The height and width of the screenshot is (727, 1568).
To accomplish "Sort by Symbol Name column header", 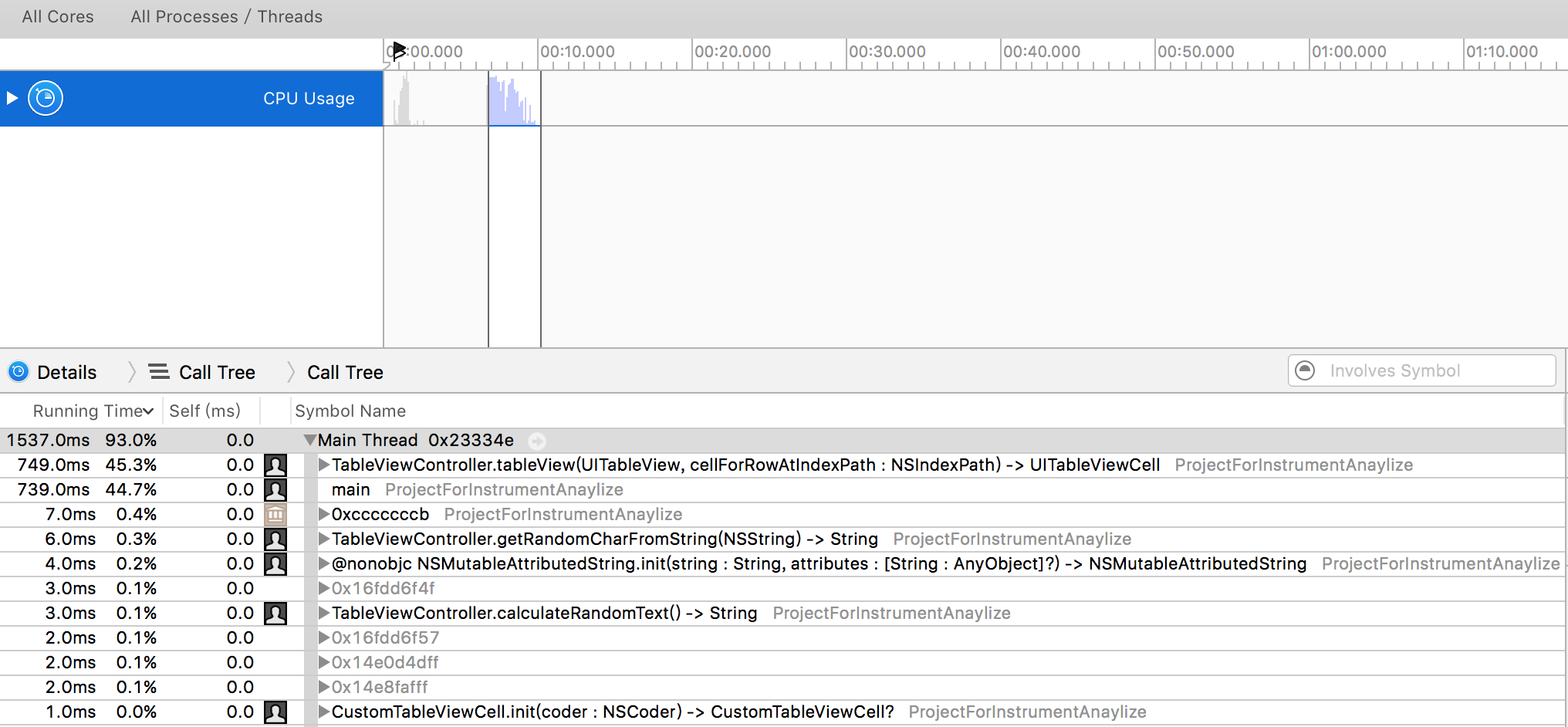I will tap(350, 411).
